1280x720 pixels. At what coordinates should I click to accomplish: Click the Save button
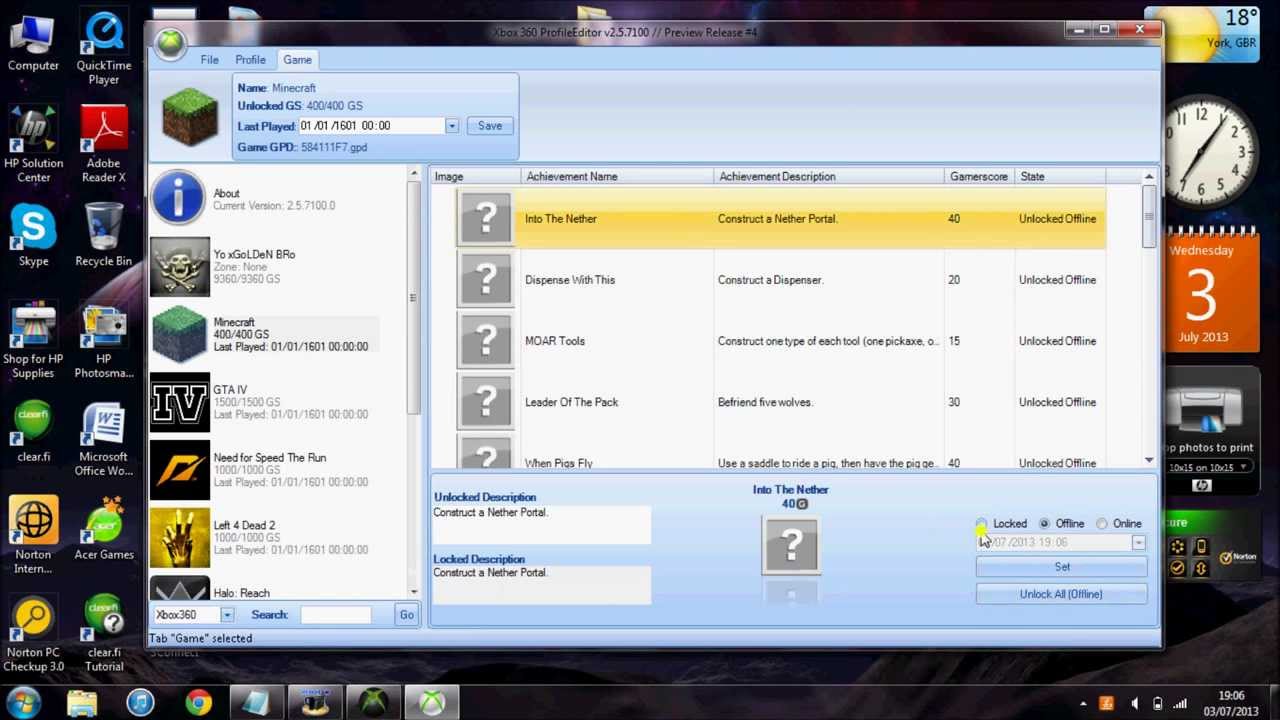(490, 126)
